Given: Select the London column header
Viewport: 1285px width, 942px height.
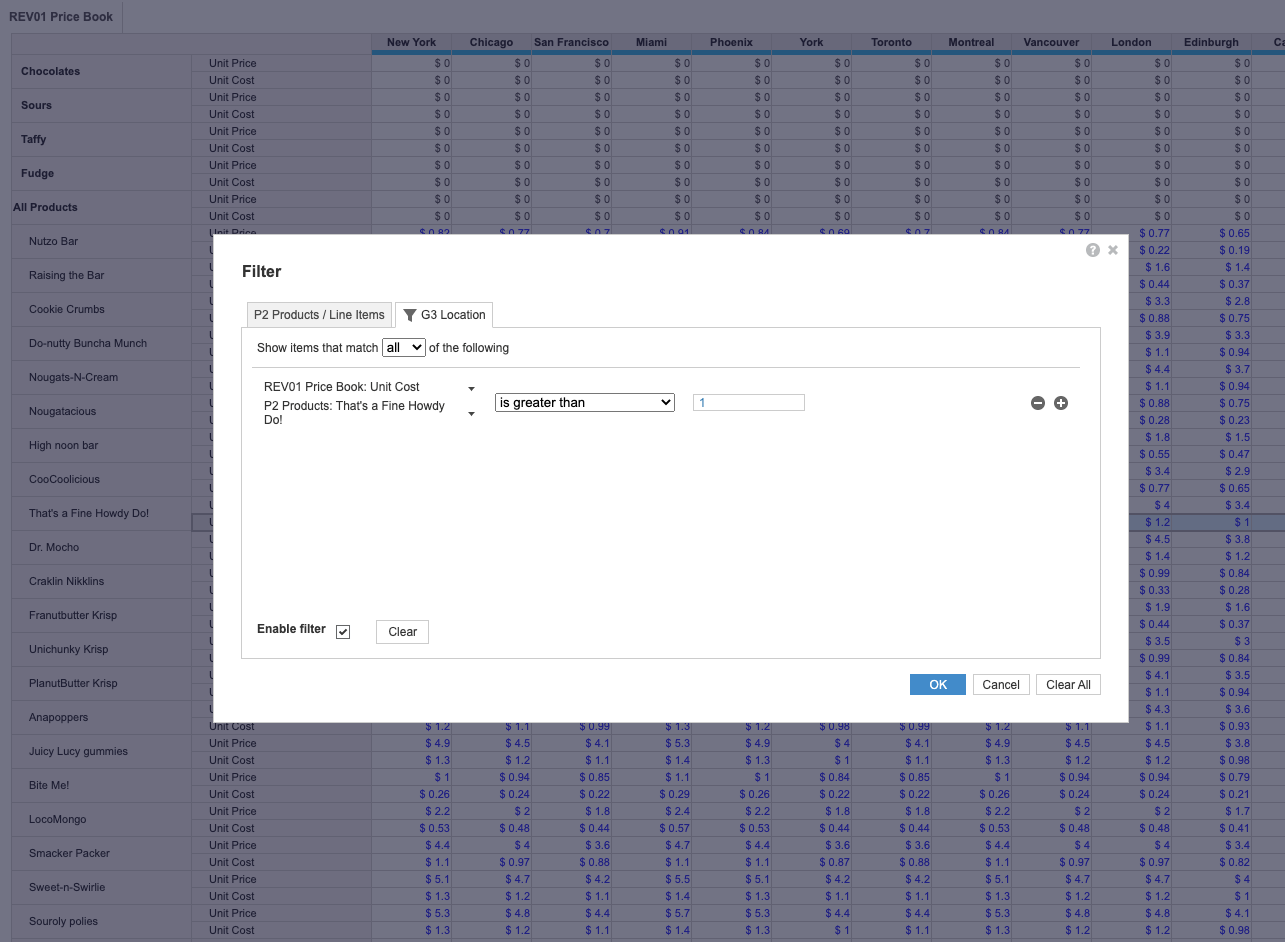Looking at the screenshot, I should coord(1131,42).
